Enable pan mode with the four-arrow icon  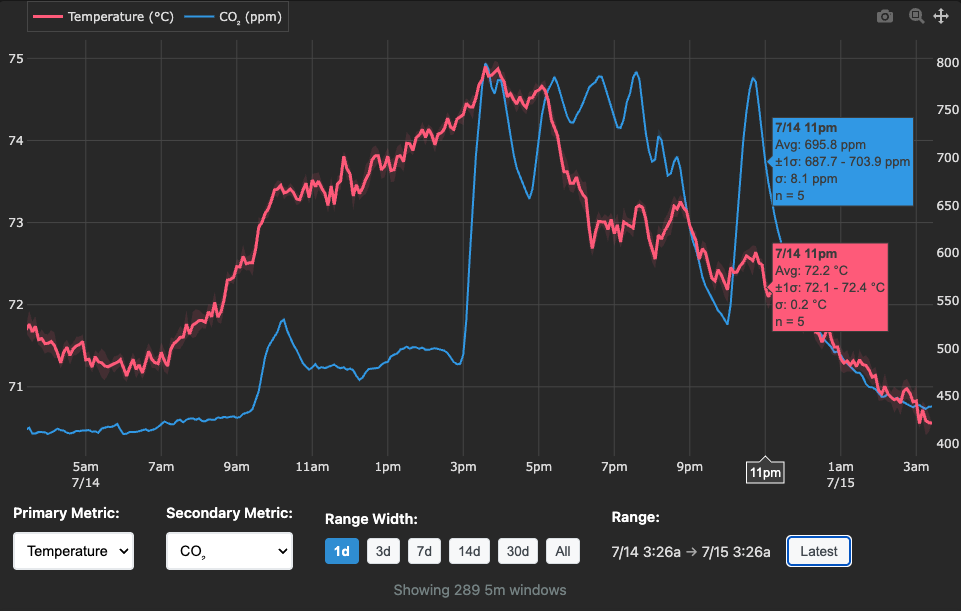[x=941, y=16]
